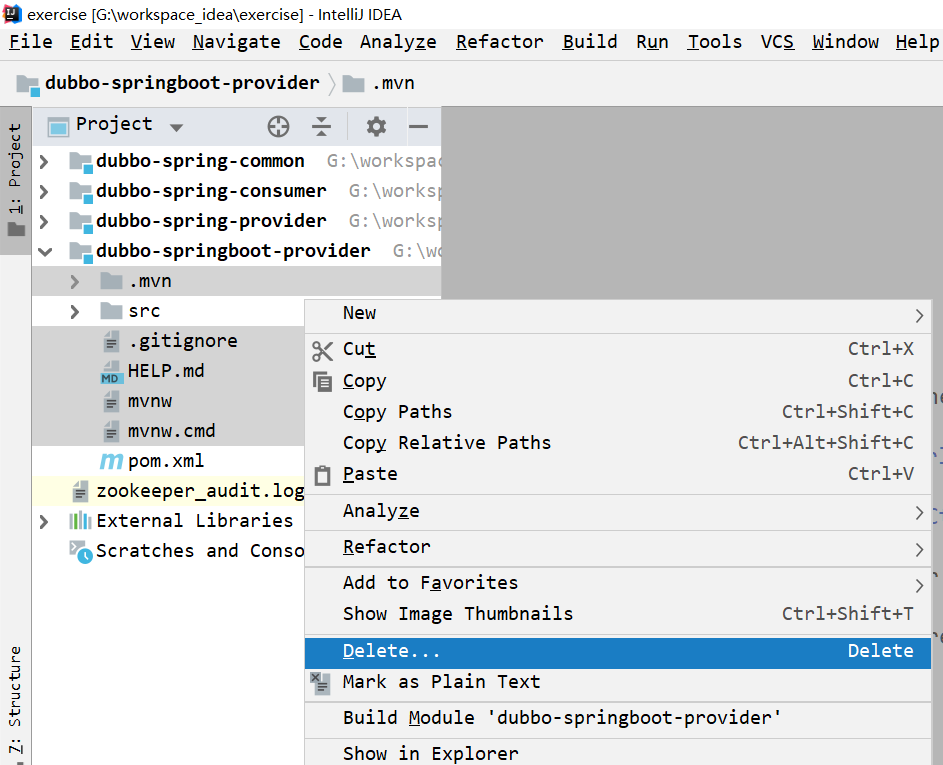Image resolution: width=943 pixels, height=765 pixels.
Task: Hide the Project panel with minimize icon
Action: click(419, 126)
